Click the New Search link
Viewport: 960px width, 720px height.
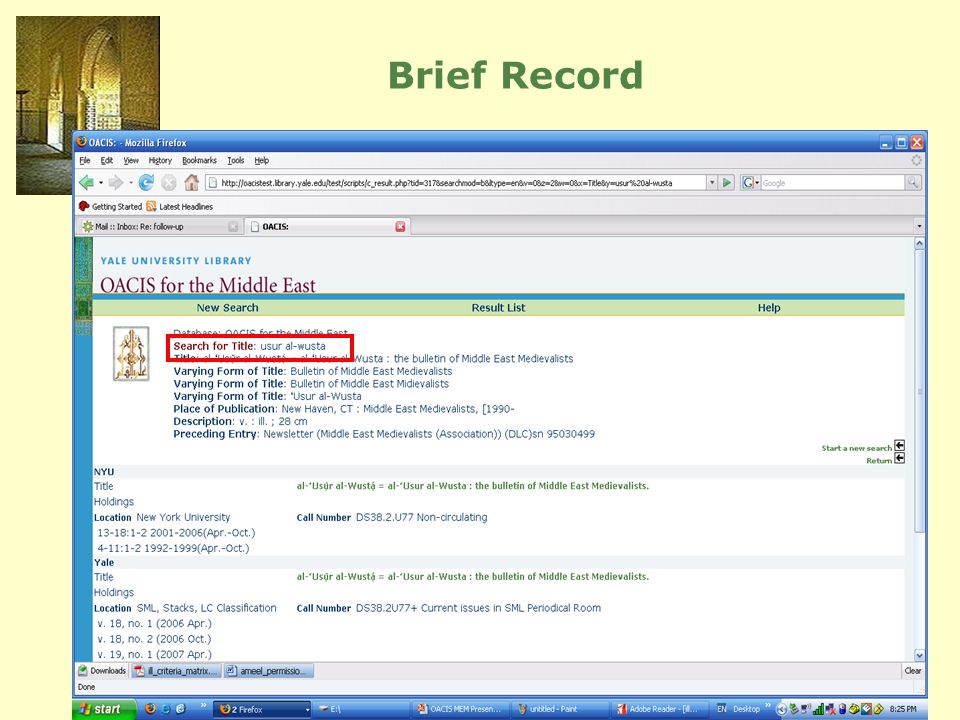click(x=227, y=308)
